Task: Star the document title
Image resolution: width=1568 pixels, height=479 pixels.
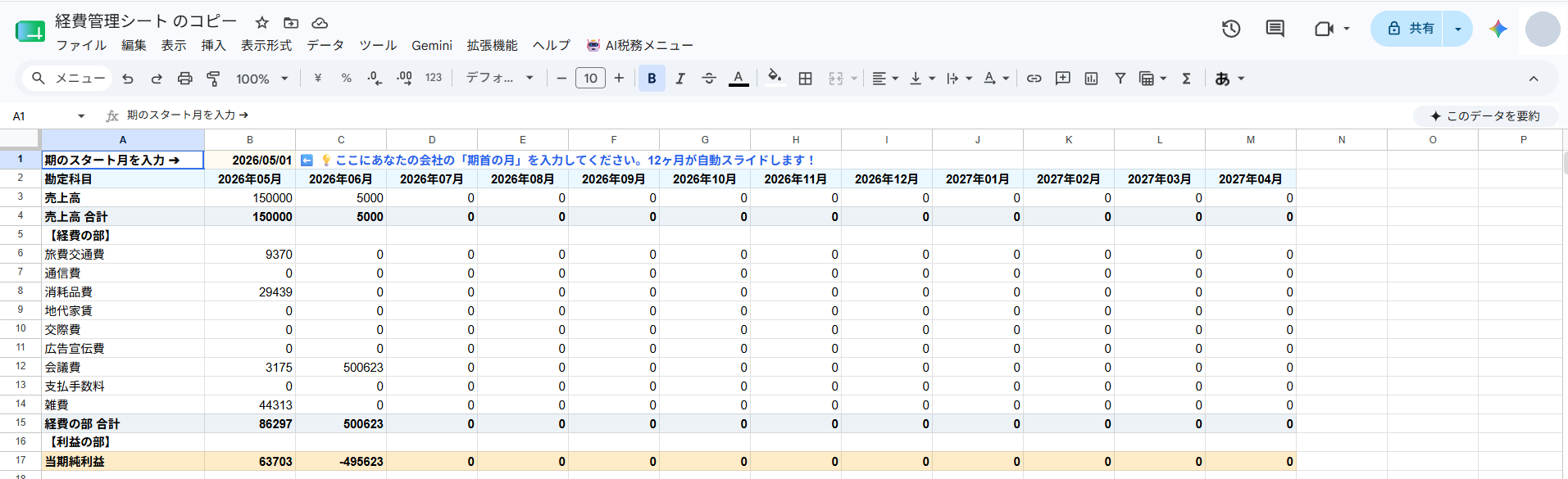Action: click(x=262, y=23)
